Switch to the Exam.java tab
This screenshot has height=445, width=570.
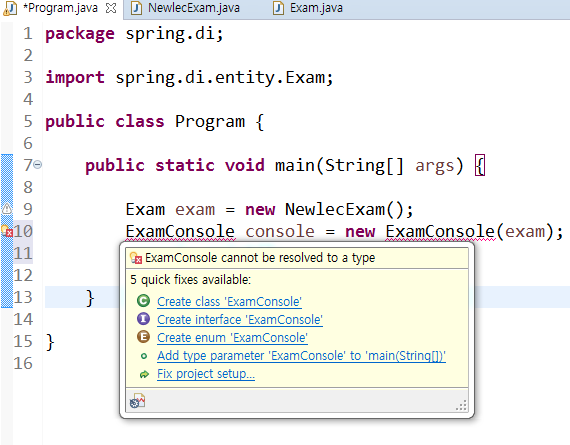(308, 8)
